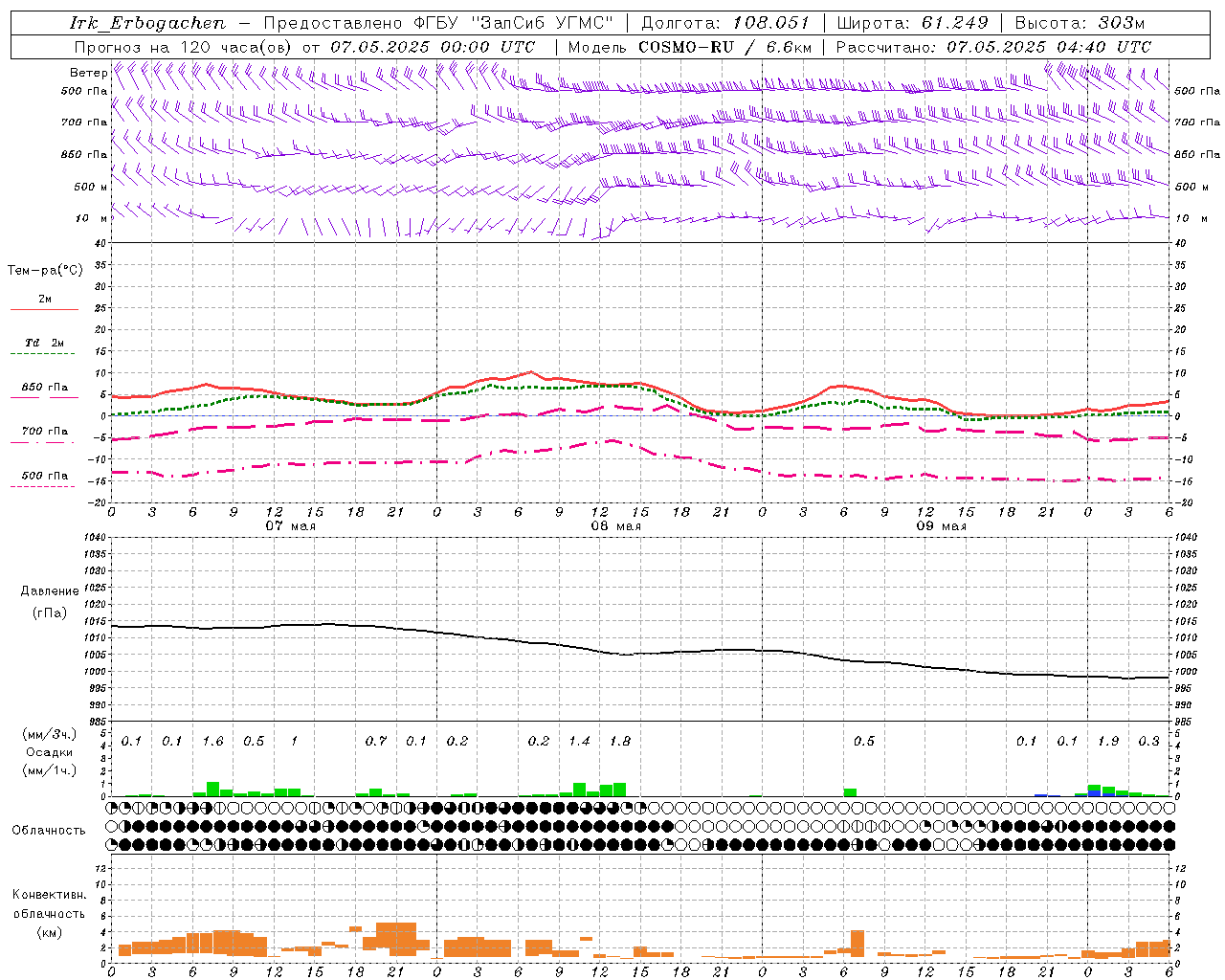Click the 09 мая date label
Viewport: 1225px width, 980px height.
pos(941,525)
